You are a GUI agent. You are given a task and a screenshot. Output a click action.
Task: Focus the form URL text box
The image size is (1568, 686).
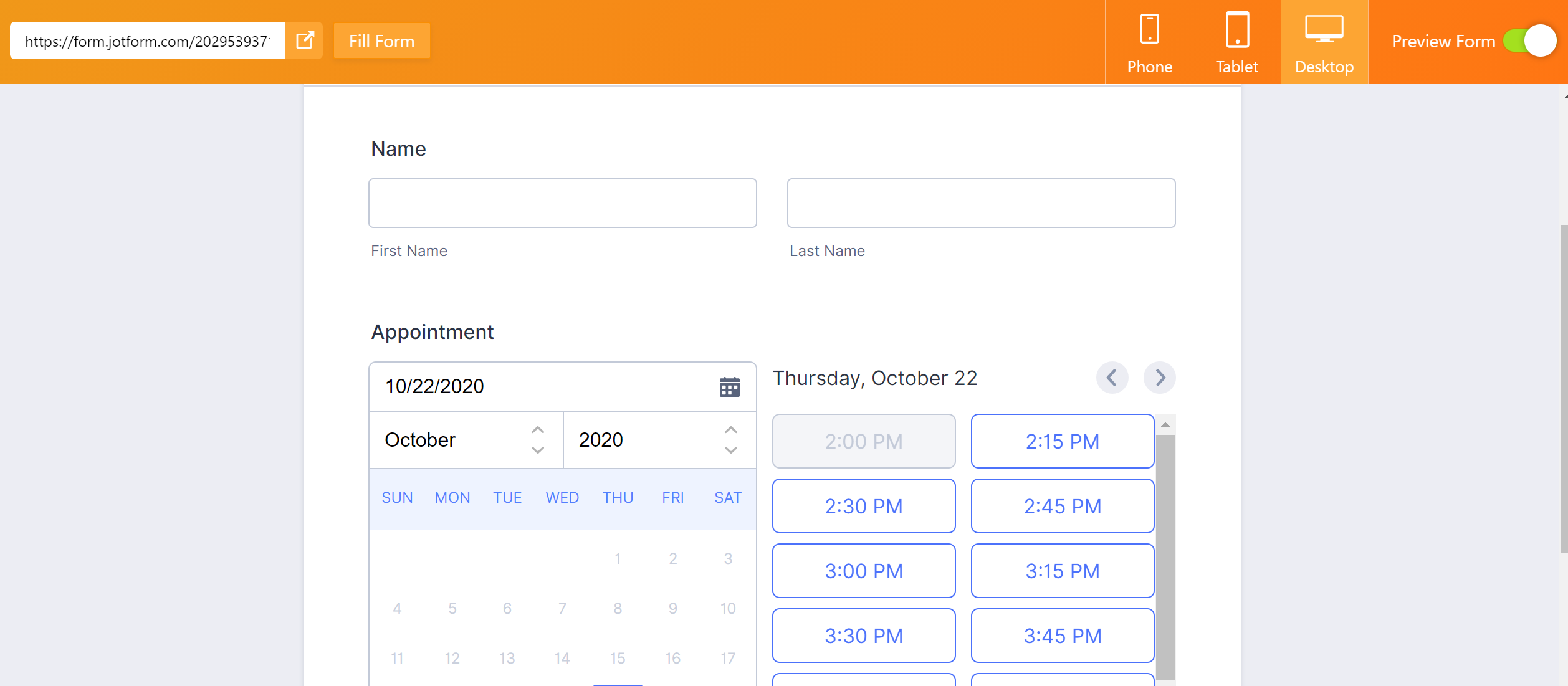tap(148, 41)
